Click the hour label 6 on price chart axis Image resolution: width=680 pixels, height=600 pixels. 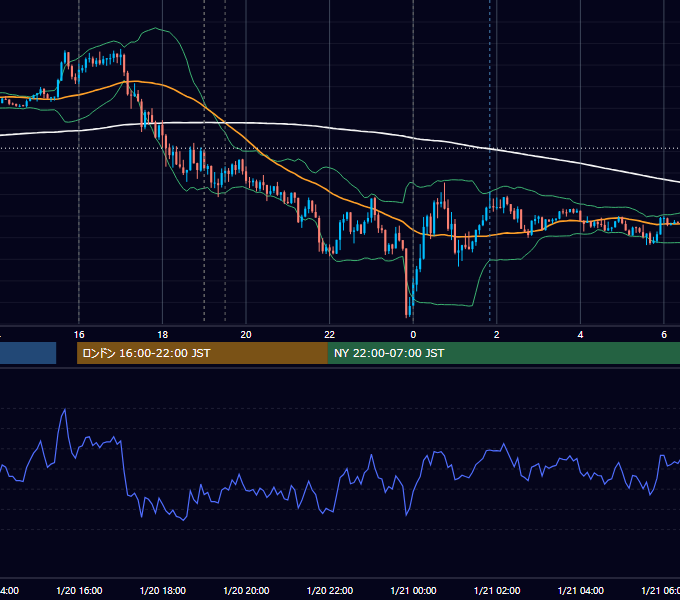tap(664, 335)
